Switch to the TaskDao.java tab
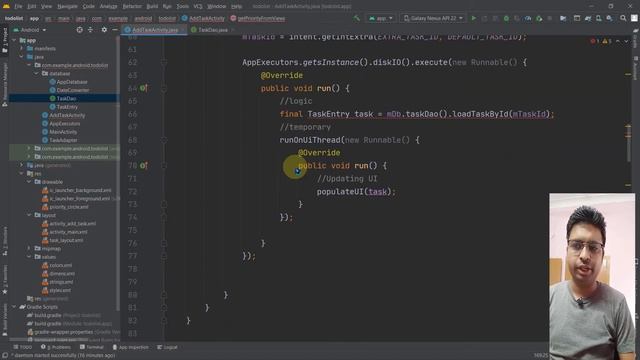Viewport: 640px width, 360px height. (212, 30)
